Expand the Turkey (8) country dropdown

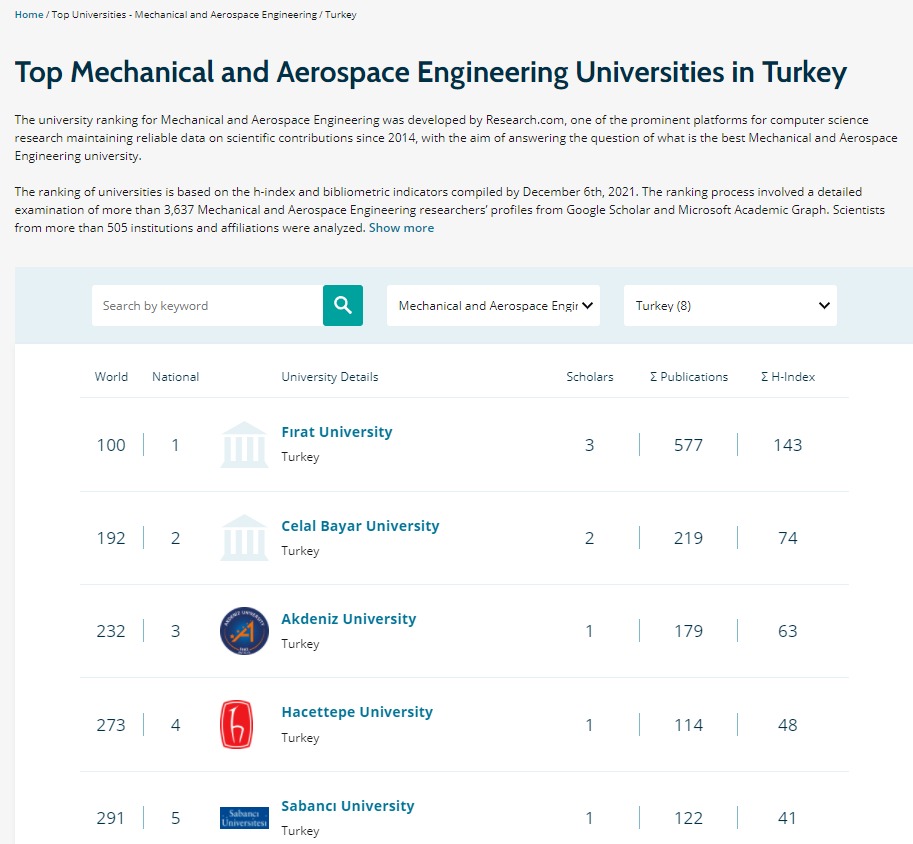coord(730,306)
